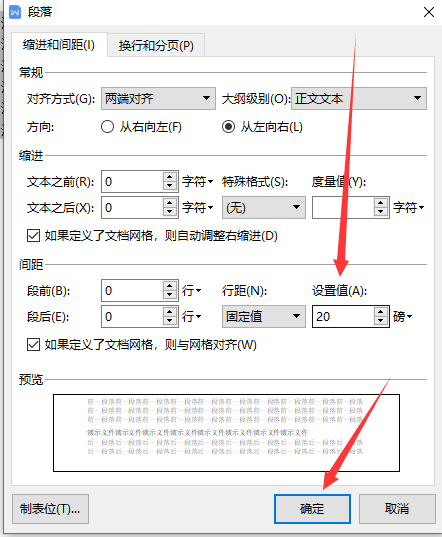
Task: Open the 字符 unit dropdown for 文本之前
Action: (197, 182)
